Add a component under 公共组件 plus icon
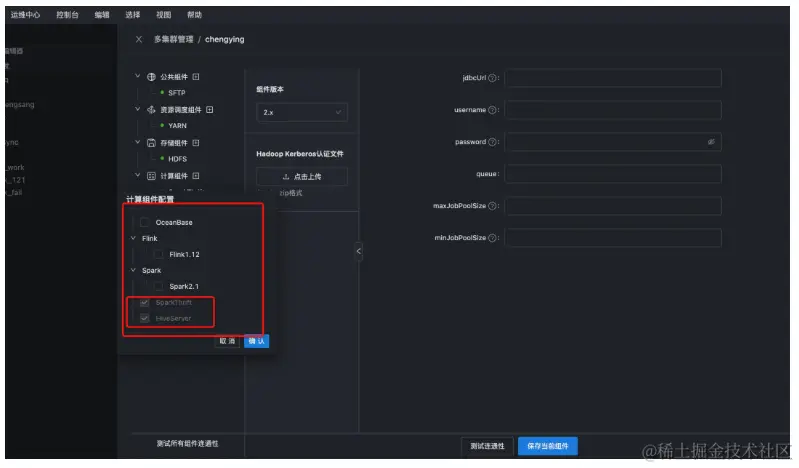This screenshot has width=799, height=468. click(x=196, y=77)
